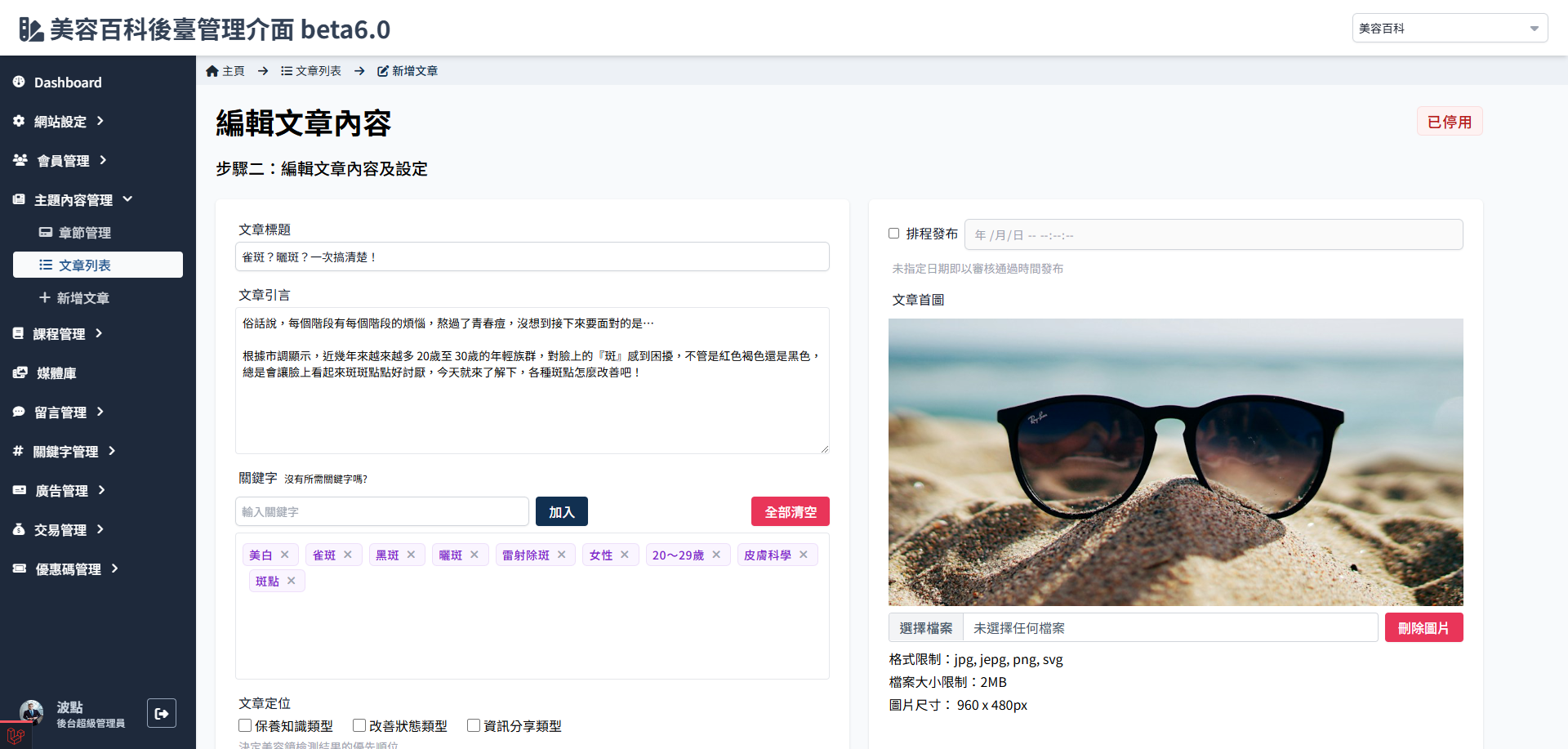This screenshot has width=1568, height=749.
Task: Check the 保養知識類型 option
Action: click(245, 725)
